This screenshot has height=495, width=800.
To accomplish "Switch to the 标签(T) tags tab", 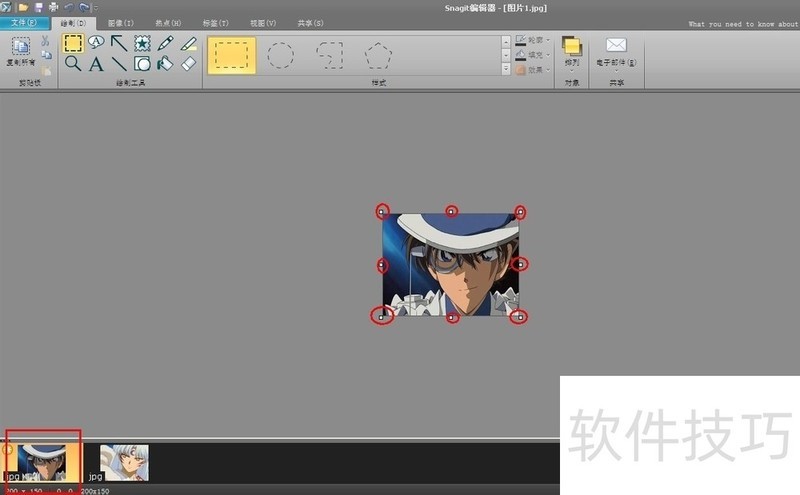I will coord(215,23).
